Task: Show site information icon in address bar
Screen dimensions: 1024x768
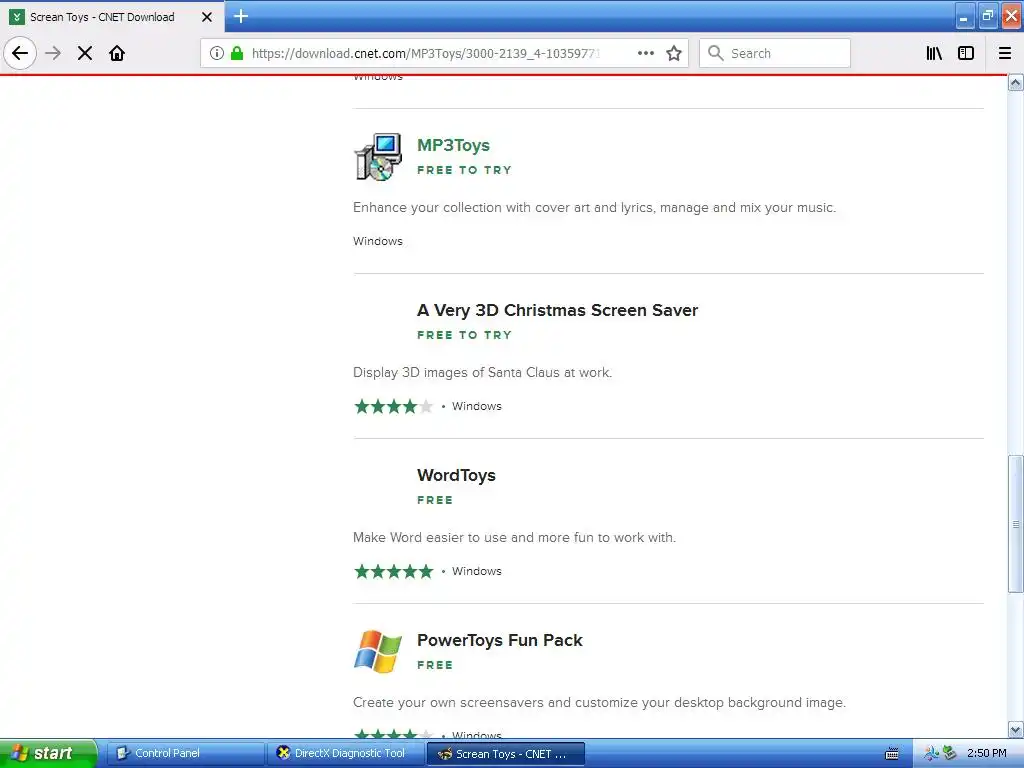Action: tap(217, 53)
